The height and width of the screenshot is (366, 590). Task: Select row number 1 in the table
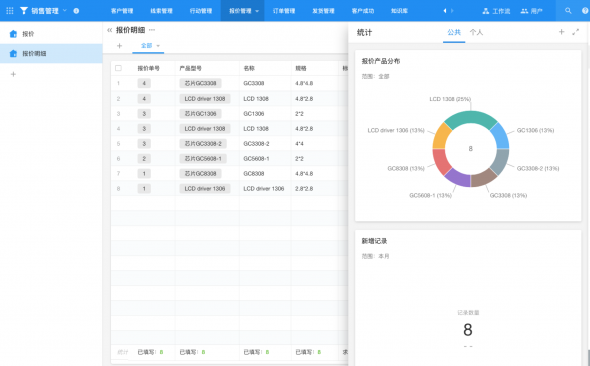coord(118,83)
